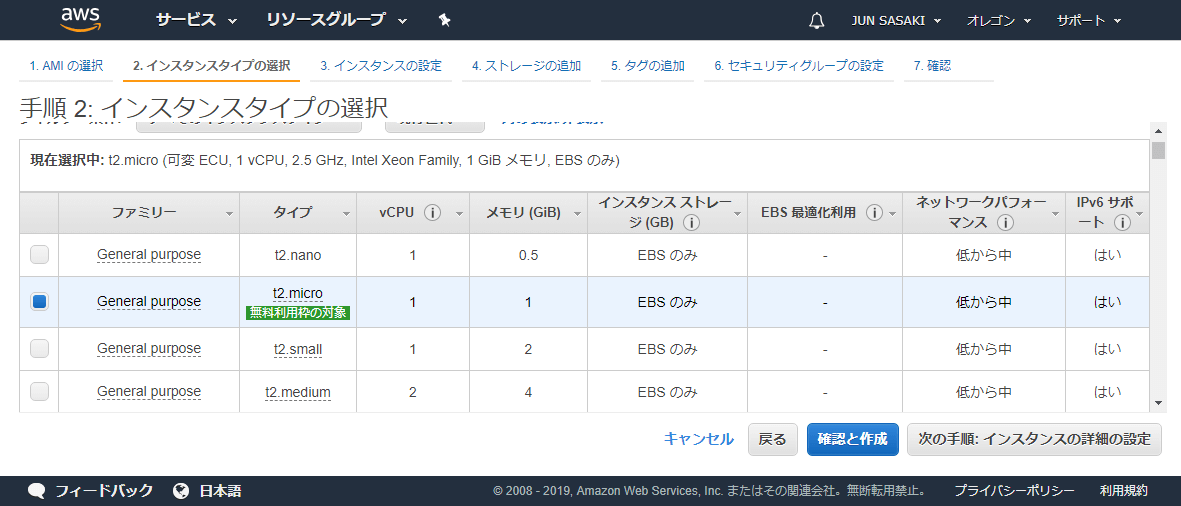Click General purpose in t2.micro row
The width and height of the screenshot is (1181, 506).
pos(149,302)
